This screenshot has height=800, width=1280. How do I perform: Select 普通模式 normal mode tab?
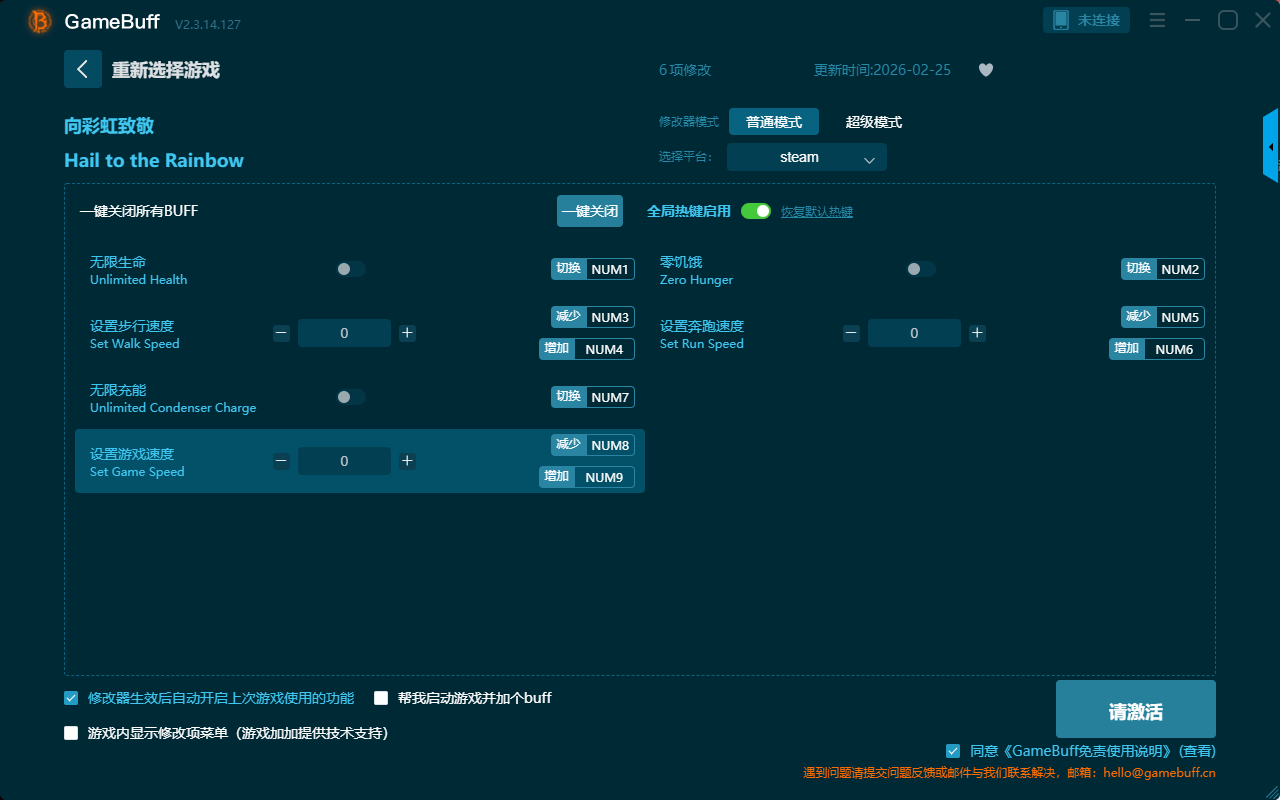click(x=773, y=122)
